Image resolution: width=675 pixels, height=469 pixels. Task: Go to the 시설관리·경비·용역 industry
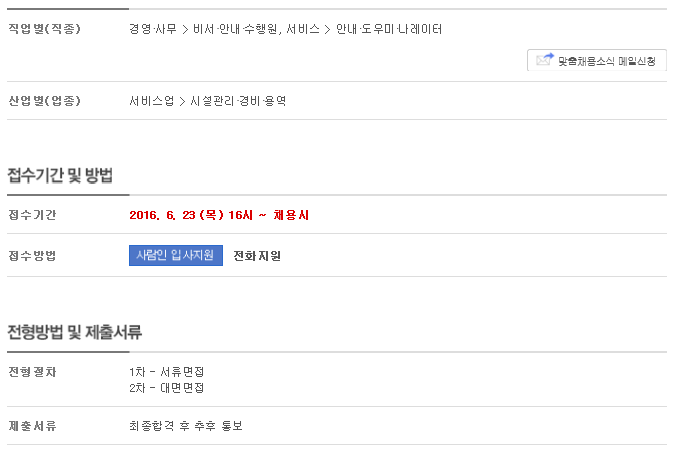click(x=238, y=101)
